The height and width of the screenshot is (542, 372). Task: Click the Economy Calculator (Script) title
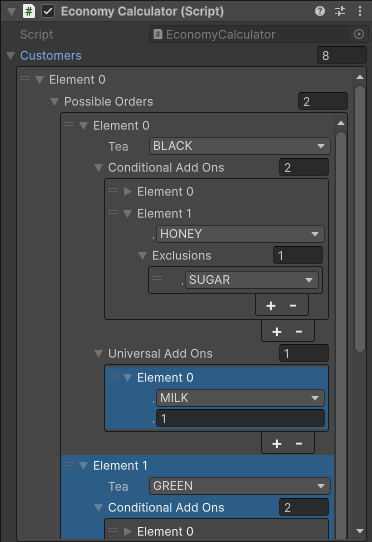(142, 11)
